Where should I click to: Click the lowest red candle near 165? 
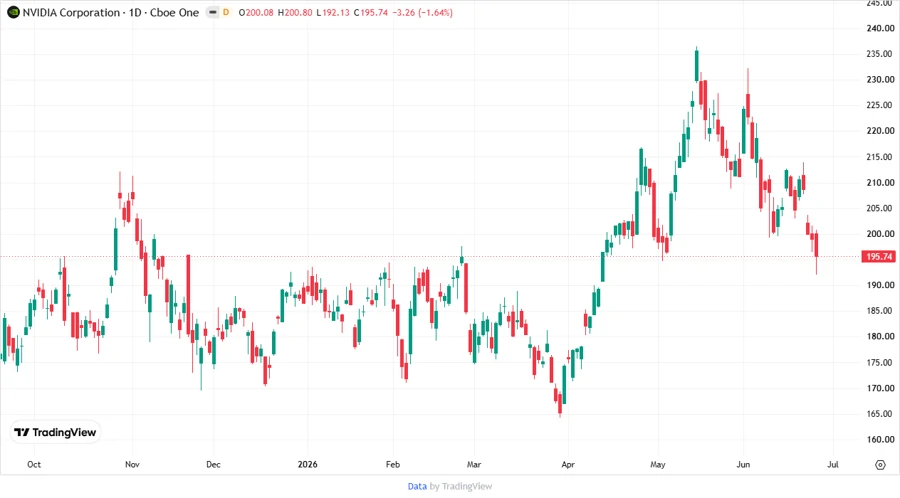point(560,403)
